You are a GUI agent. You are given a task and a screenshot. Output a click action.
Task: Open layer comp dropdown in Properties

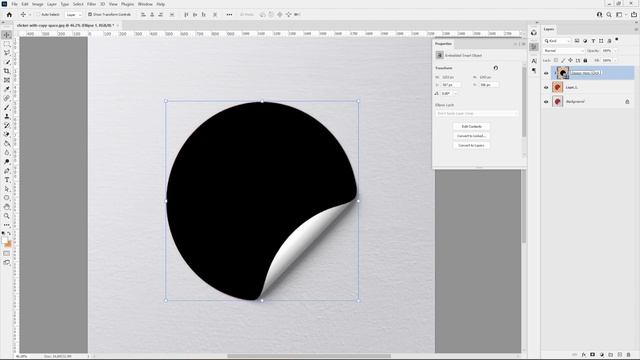coord(477,113)
